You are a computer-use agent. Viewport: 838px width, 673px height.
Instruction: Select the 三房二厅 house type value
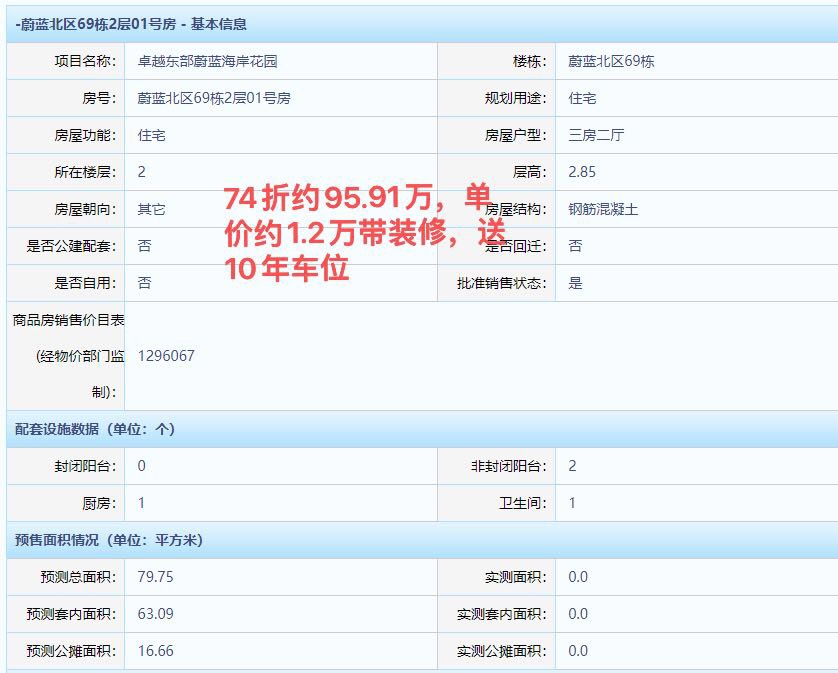click(596, 135)
